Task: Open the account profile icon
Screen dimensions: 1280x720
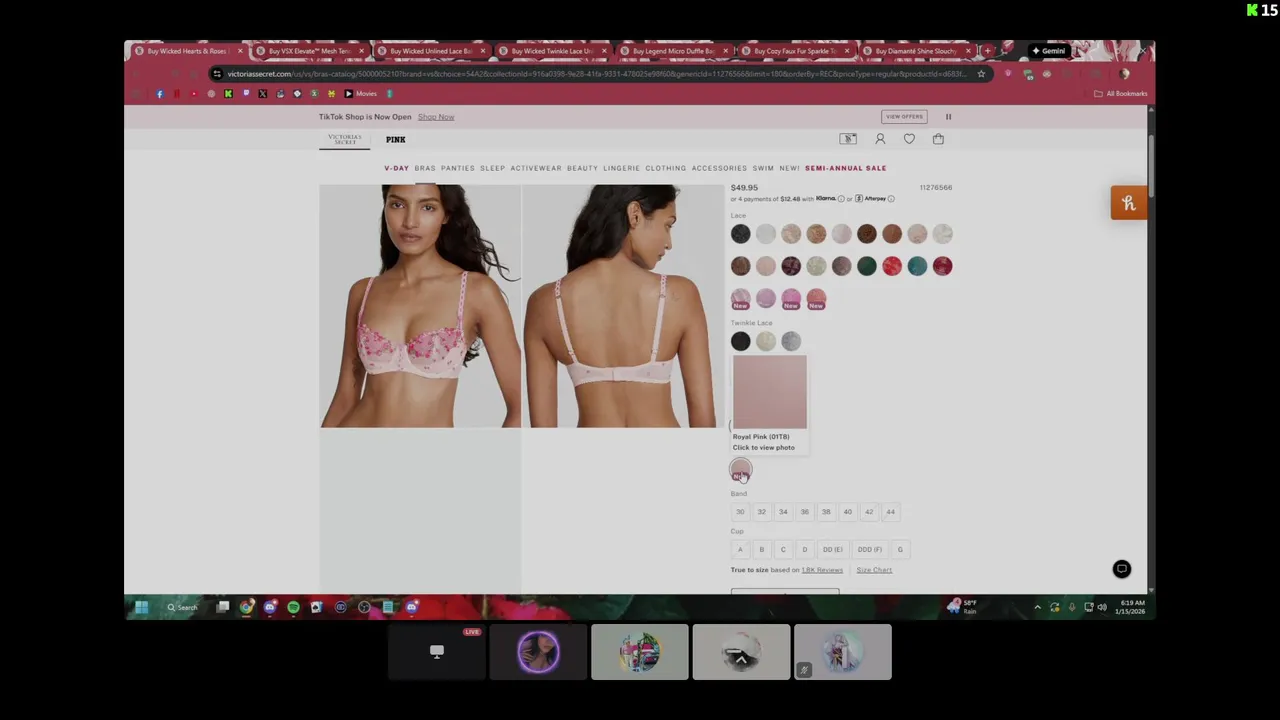Action: [x=880, y=139]
